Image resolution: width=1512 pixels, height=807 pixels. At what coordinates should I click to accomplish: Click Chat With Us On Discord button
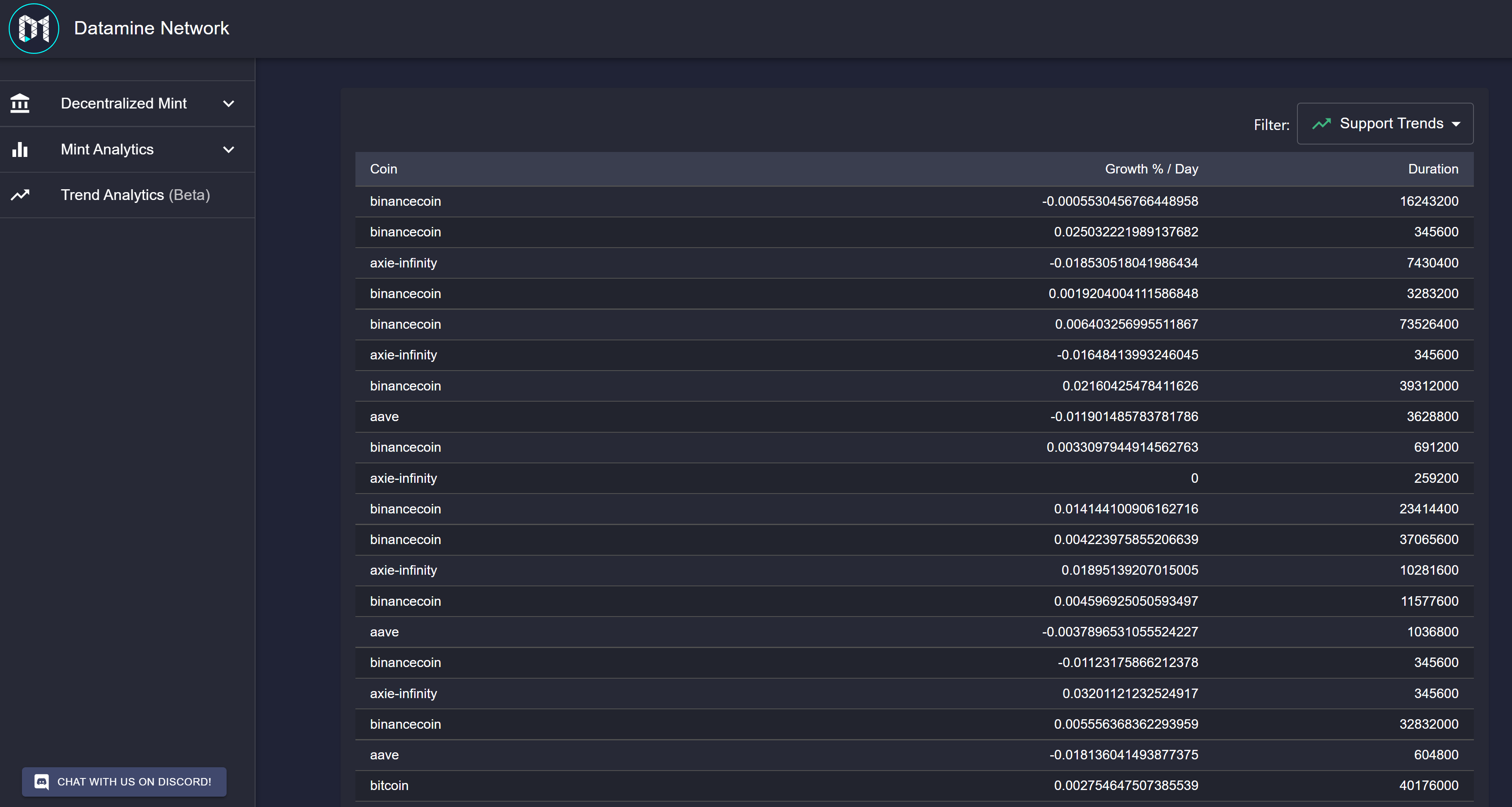coord(124,782)
